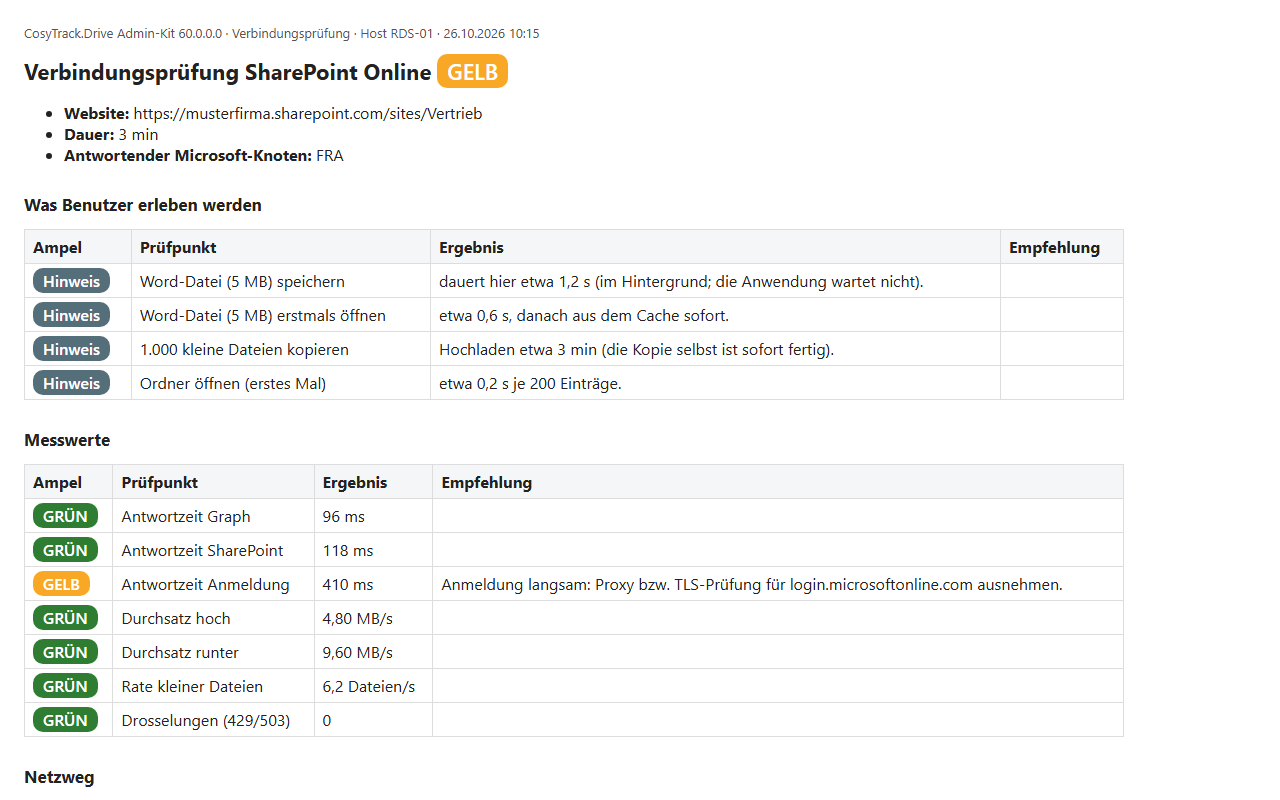The image size is (1280, 800).
Task: Click GRÜN badge for Rate kleiner Dateien
Action: pos(65,686)
